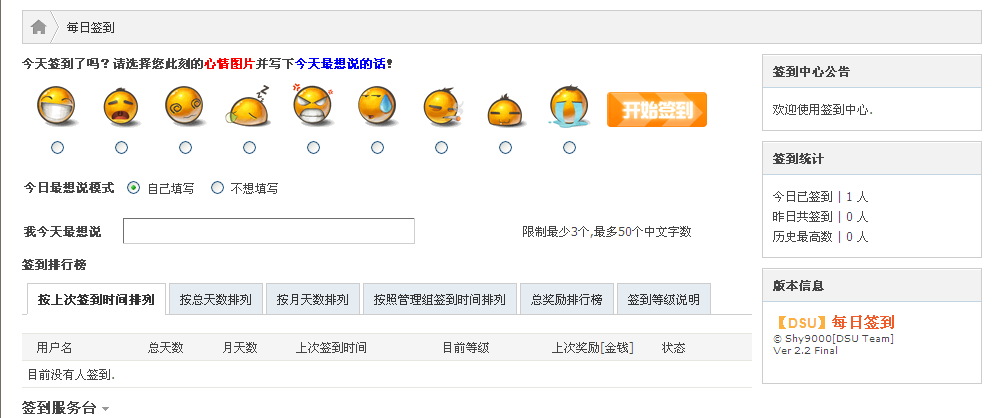Viewport: 999px width, 418px height.
Task: Select radio button under dizzy emoticon
Action: coord(185,148)
